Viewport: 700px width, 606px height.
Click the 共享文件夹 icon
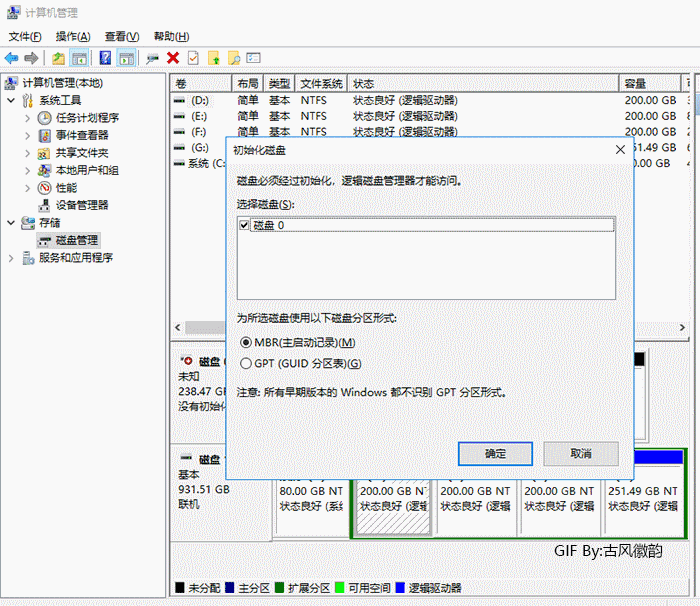pos(44,153)
